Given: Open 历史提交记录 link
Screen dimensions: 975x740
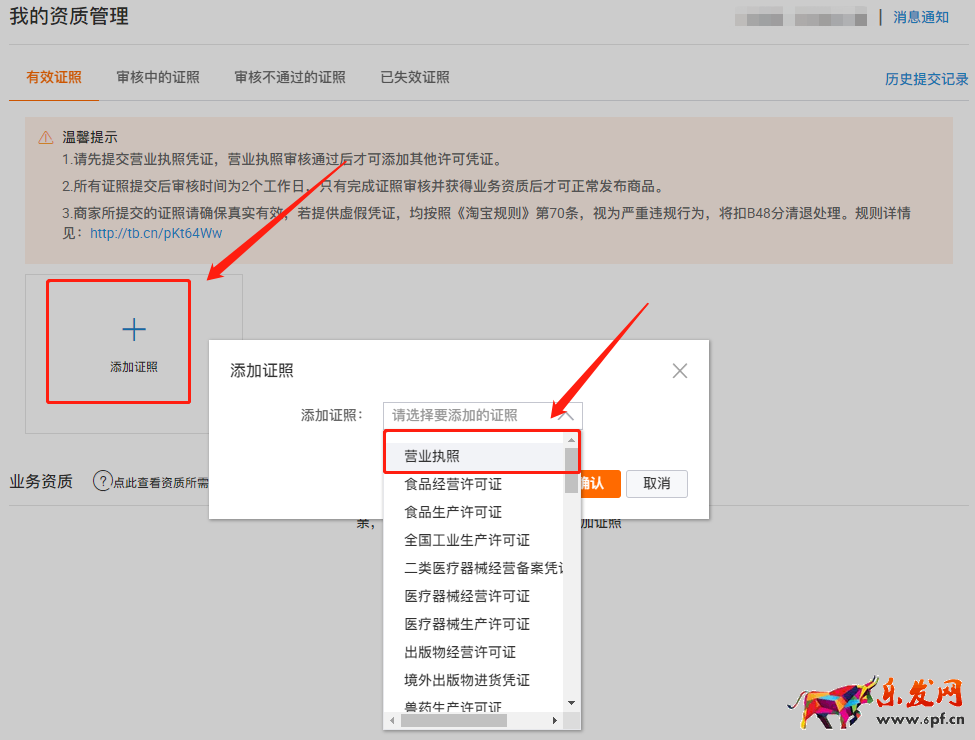Looking at the screenshot, I should (x=926, y=79).
